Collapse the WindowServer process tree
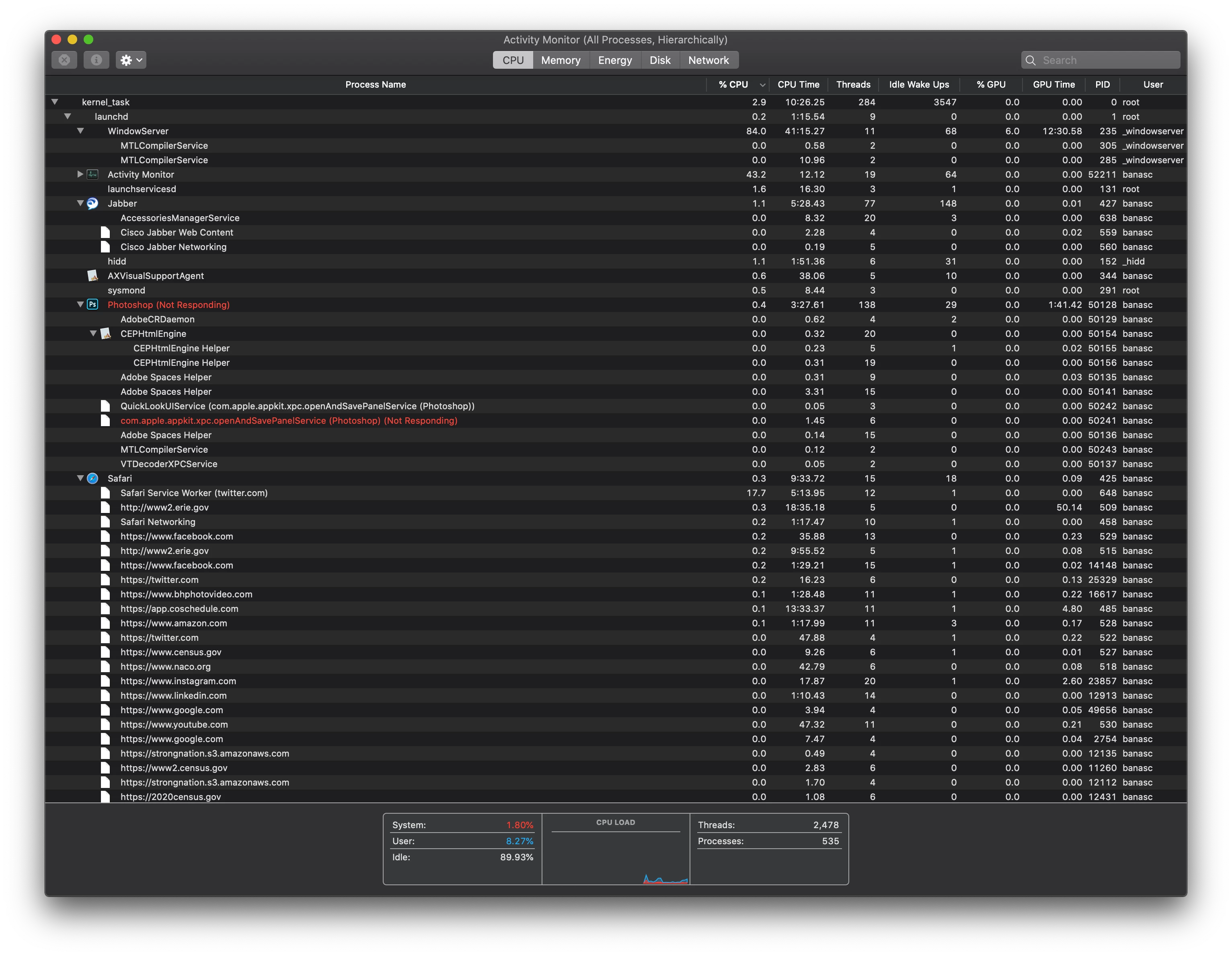 [80, 131]
